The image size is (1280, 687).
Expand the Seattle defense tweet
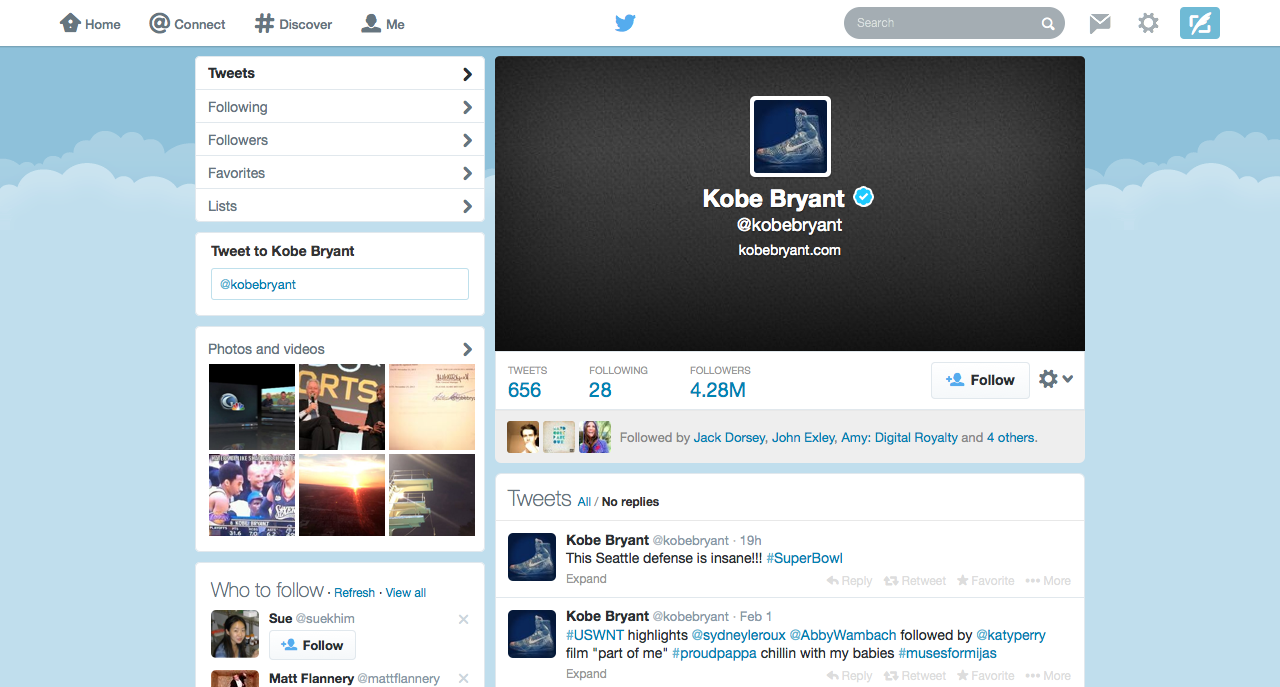tap(586, 579)
